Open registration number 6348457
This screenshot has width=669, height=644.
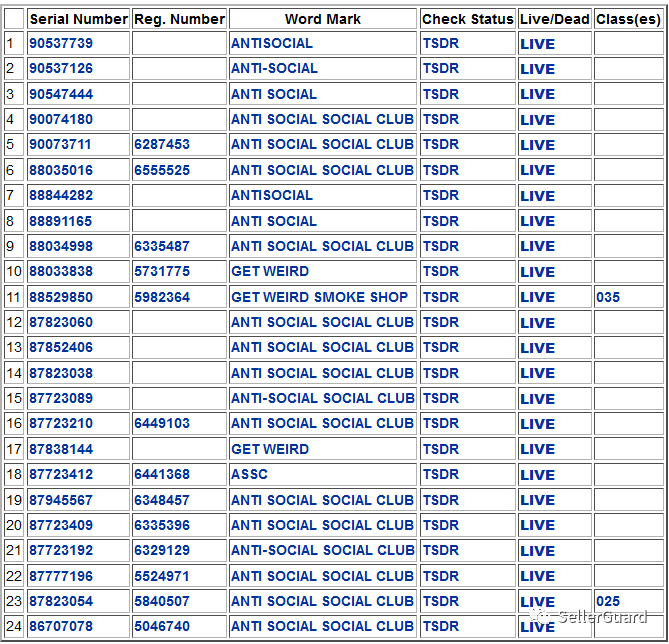[162, 500]
